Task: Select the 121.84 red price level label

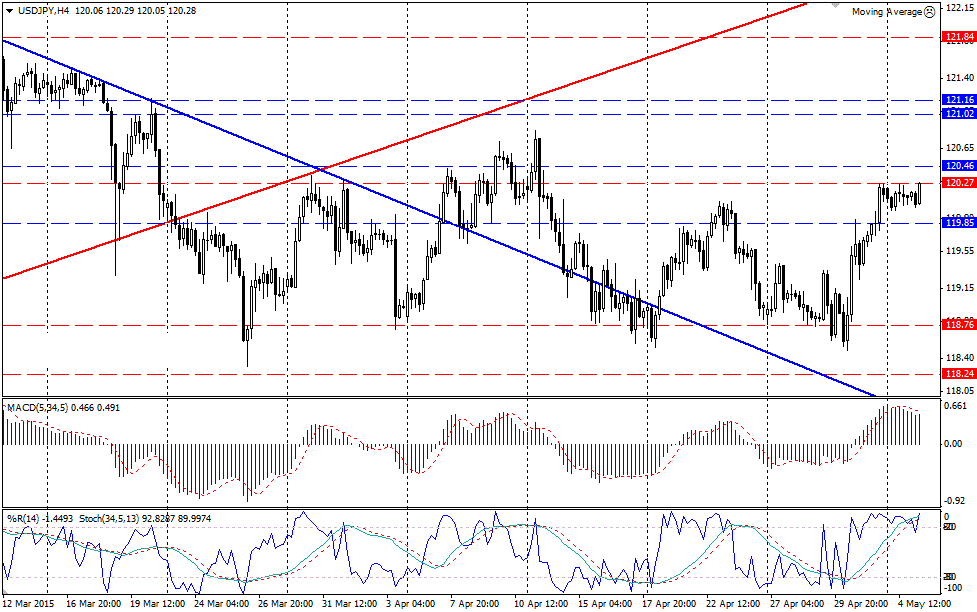Action: click(x=960, y=37)
